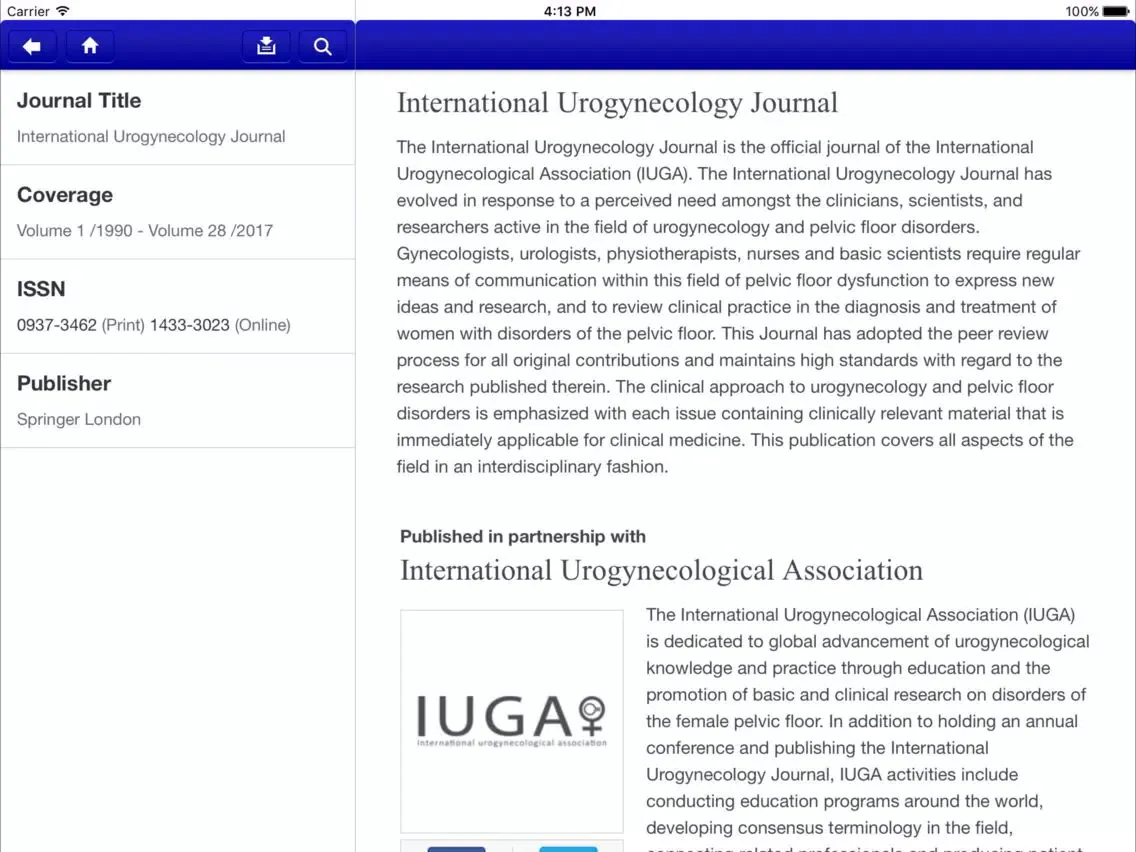Tap the 4:13 PM clock
Image resolution: width=1136 pixels, height=852 pixels.
(569, 11)
